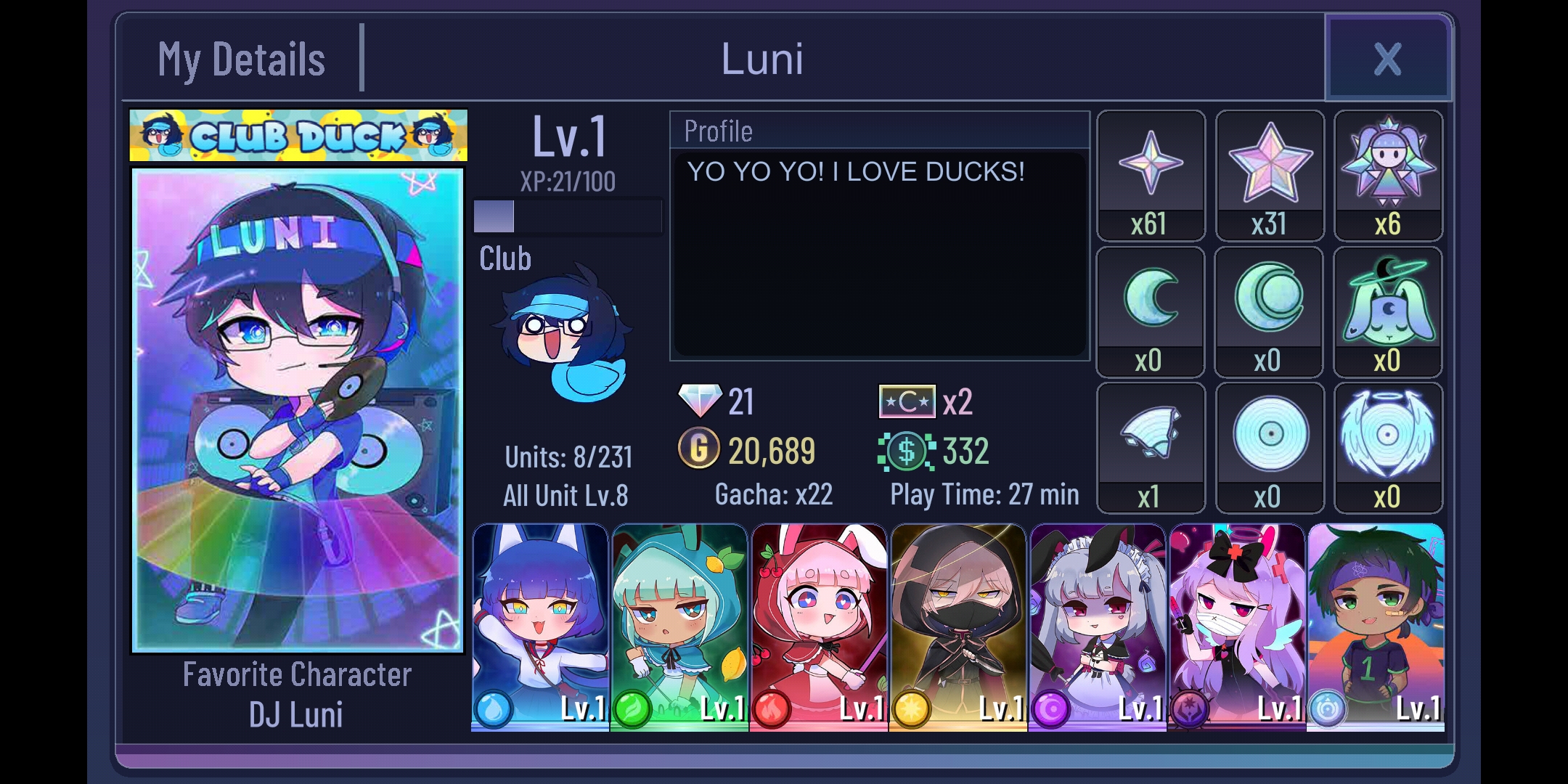The width and height of the screenshot is (1568, 784).
Task: Edit the Profile message text box
Action: [x=880, y=253]
